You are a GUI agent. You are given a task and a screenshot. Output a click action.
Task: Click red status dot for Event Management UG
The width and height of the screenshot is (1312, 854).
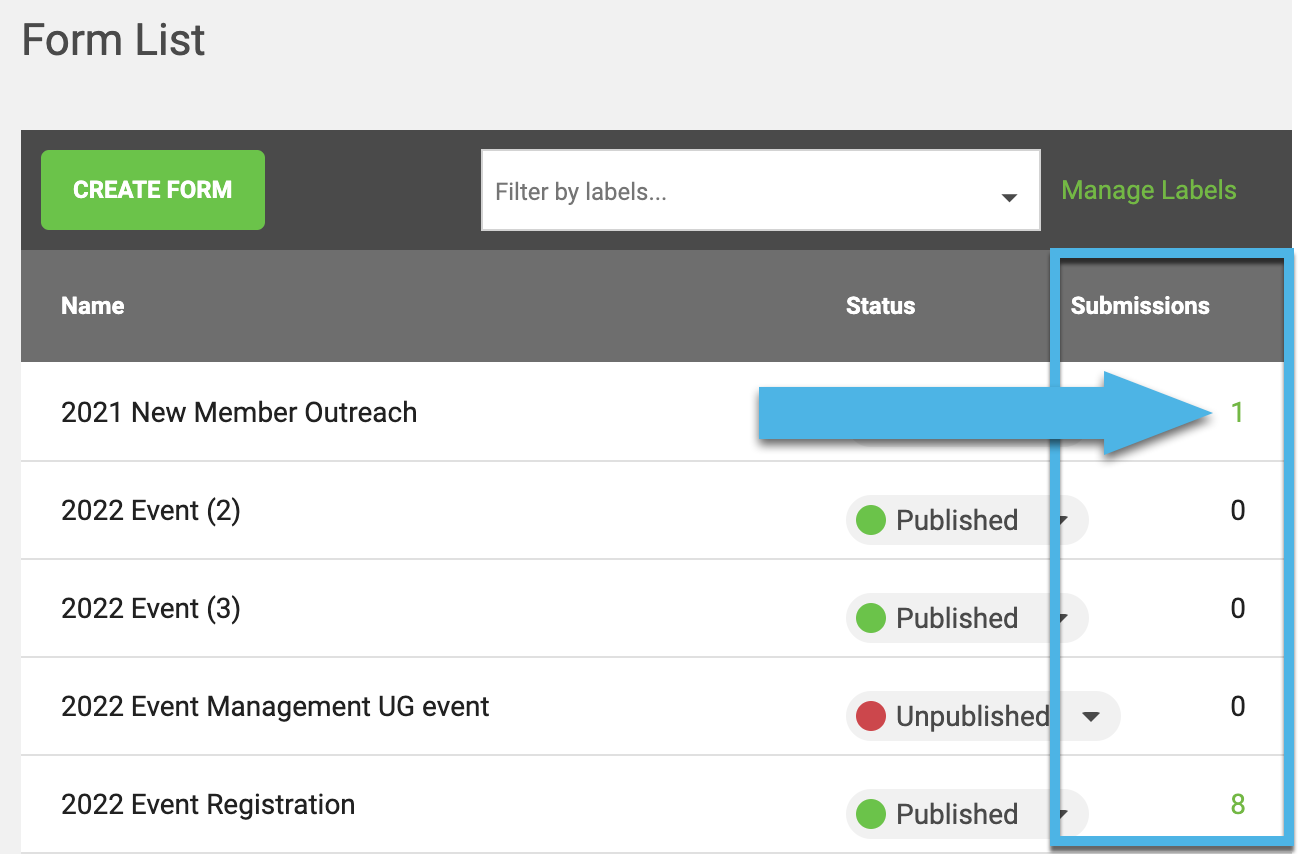pos(871,716)
